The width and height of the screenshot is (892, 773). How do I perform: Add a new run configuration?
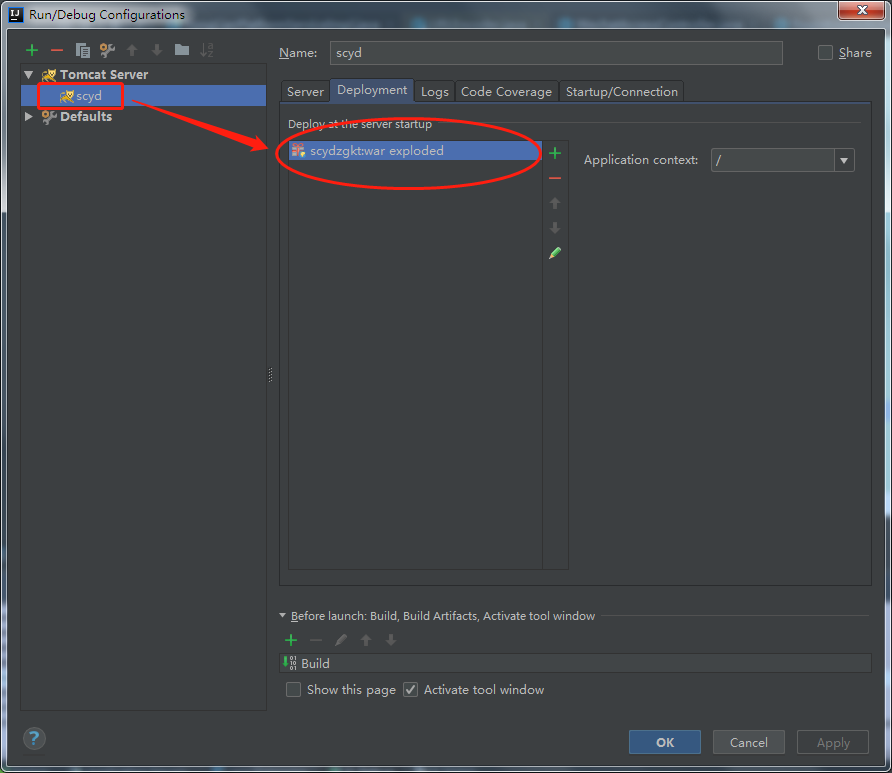(x=31, y=50)
